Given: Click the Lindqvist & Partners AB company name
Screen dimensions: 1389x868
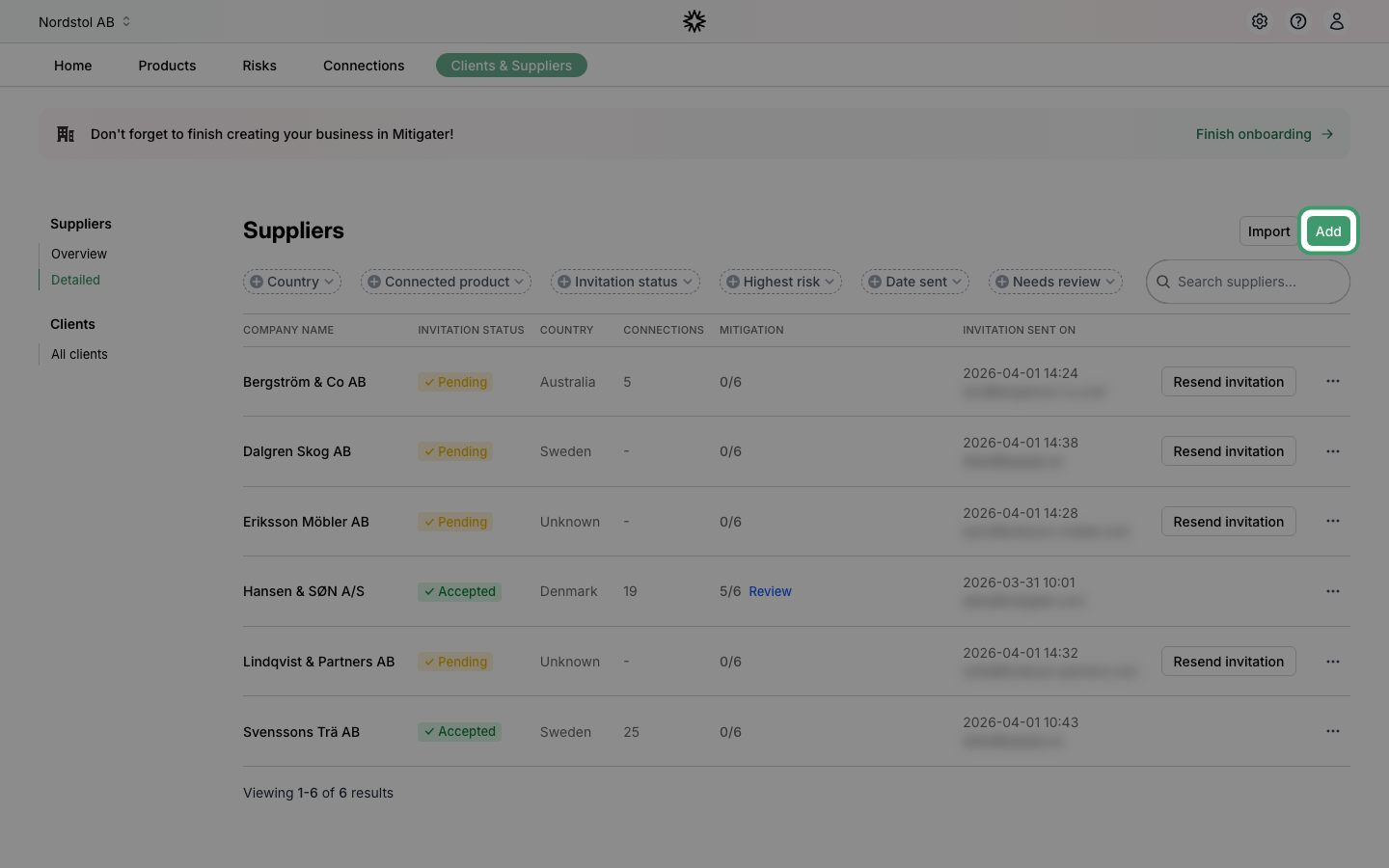Looking at the screenshot, I should [x=319, y=662].
